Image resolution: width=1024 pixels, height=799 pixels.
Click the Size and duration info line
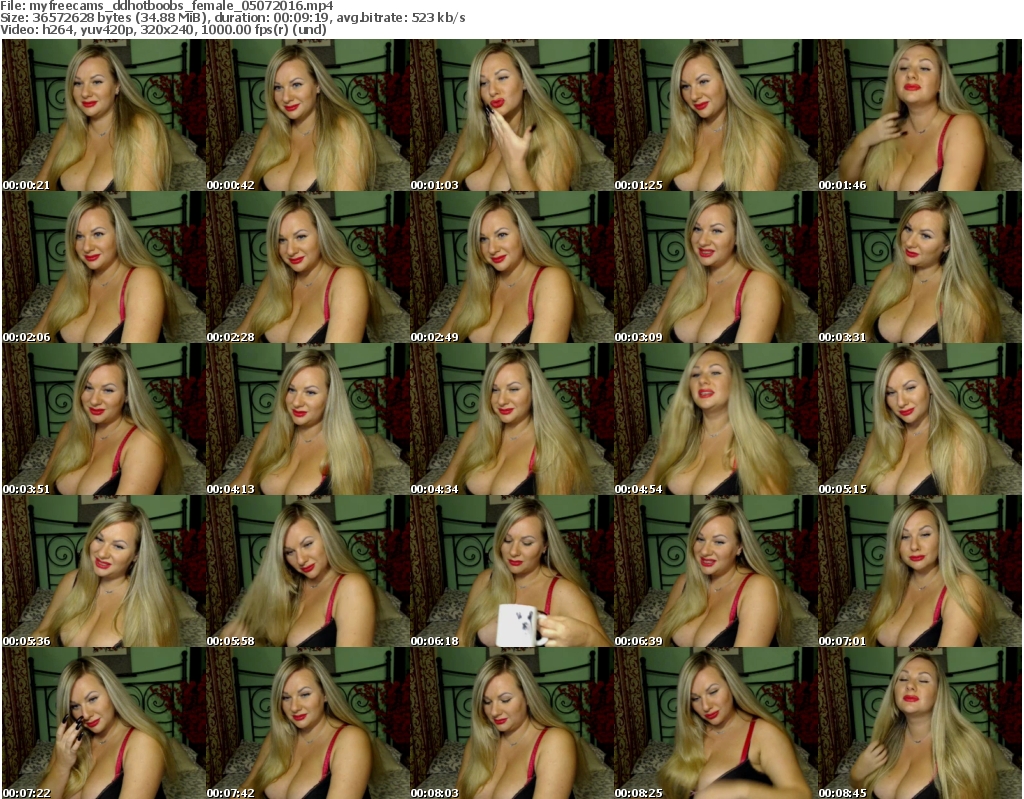(232, 18)
